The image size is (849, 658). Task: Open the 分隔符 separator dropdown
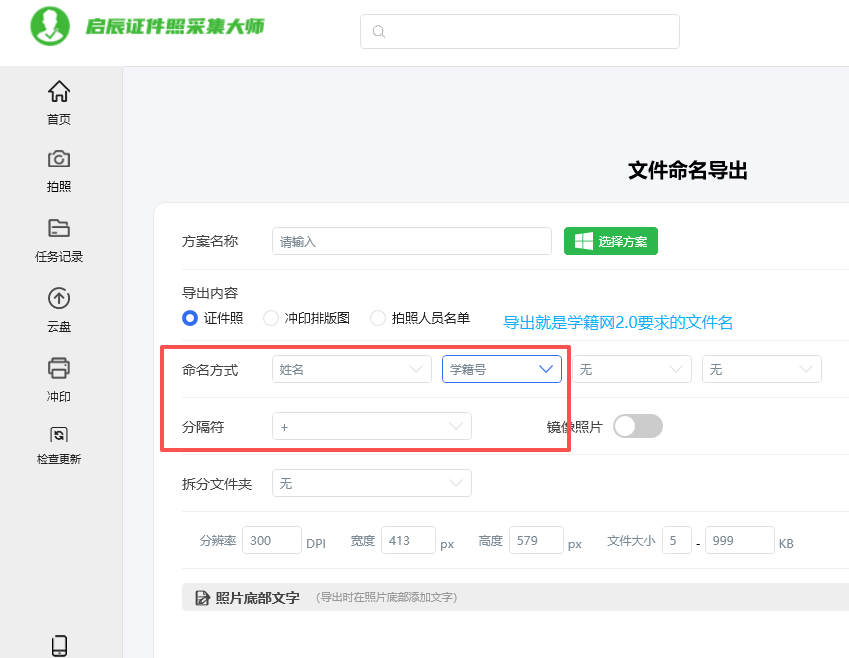click(372, 426)
